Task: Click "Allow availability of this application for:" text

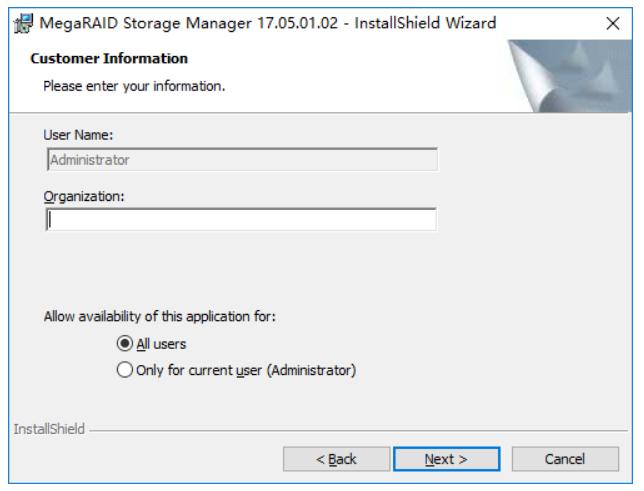Action: [160, 316]
